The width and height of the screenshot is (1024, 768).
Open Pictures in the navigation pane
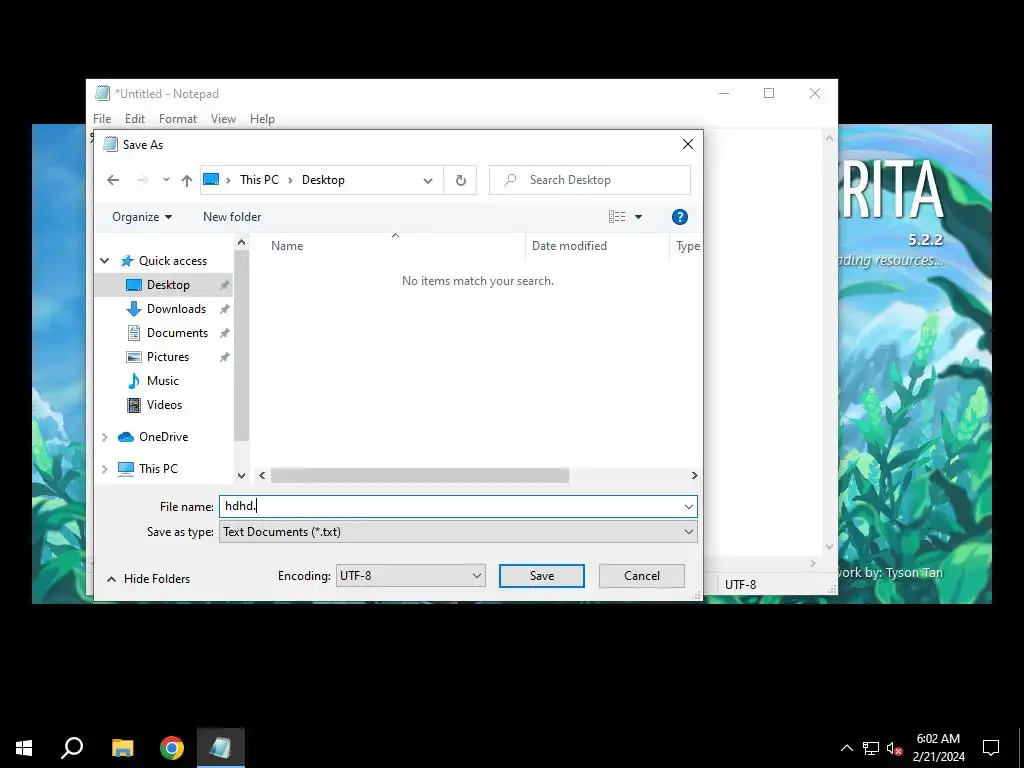point(168,357)
